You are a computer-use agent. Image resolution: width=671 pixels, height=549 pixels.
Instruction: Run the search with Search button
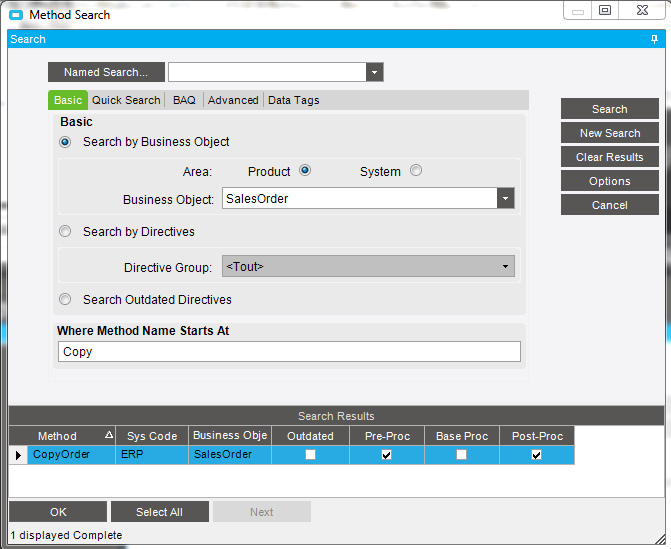click(609, 109)
